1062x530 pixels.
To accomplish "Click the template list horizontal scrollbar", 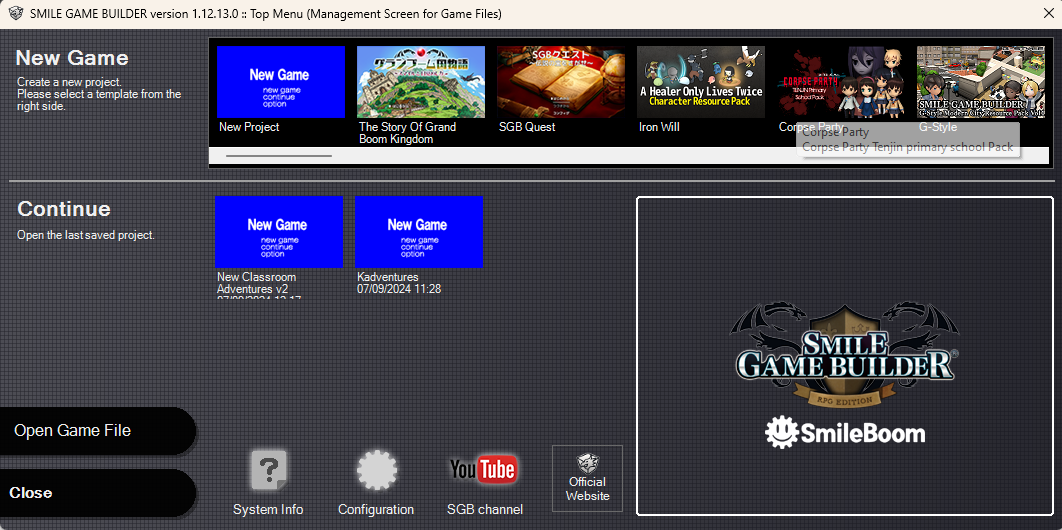I will pos(279,156).
